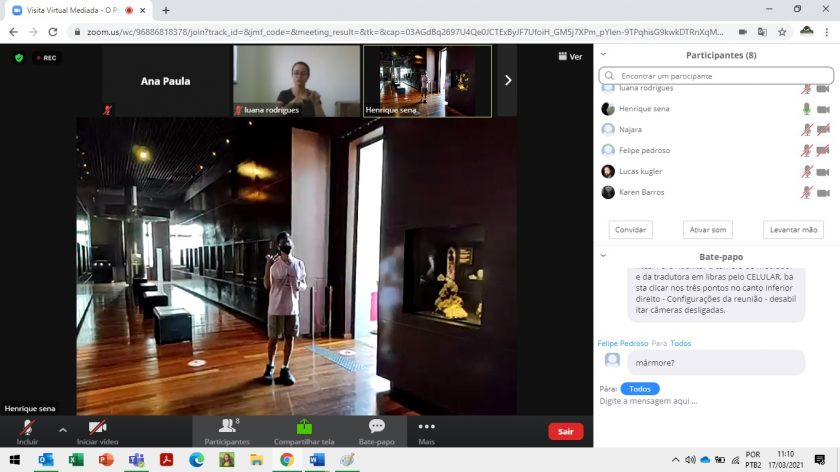Click camera permission icon in address bar
Image resolution: width=840 pixels, height=472 pixels.
tap(742, 32)
